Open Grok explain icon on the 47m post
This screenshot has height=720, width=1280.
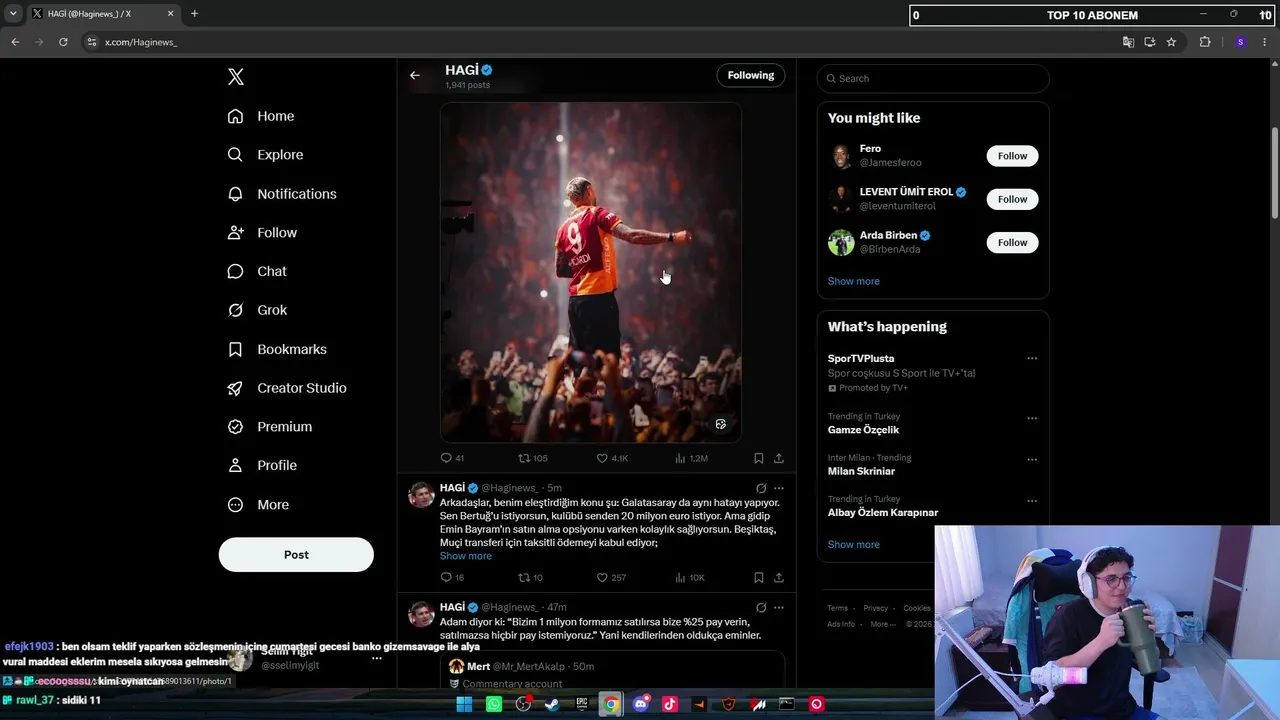pyautogui.click(x=761, y=607)
